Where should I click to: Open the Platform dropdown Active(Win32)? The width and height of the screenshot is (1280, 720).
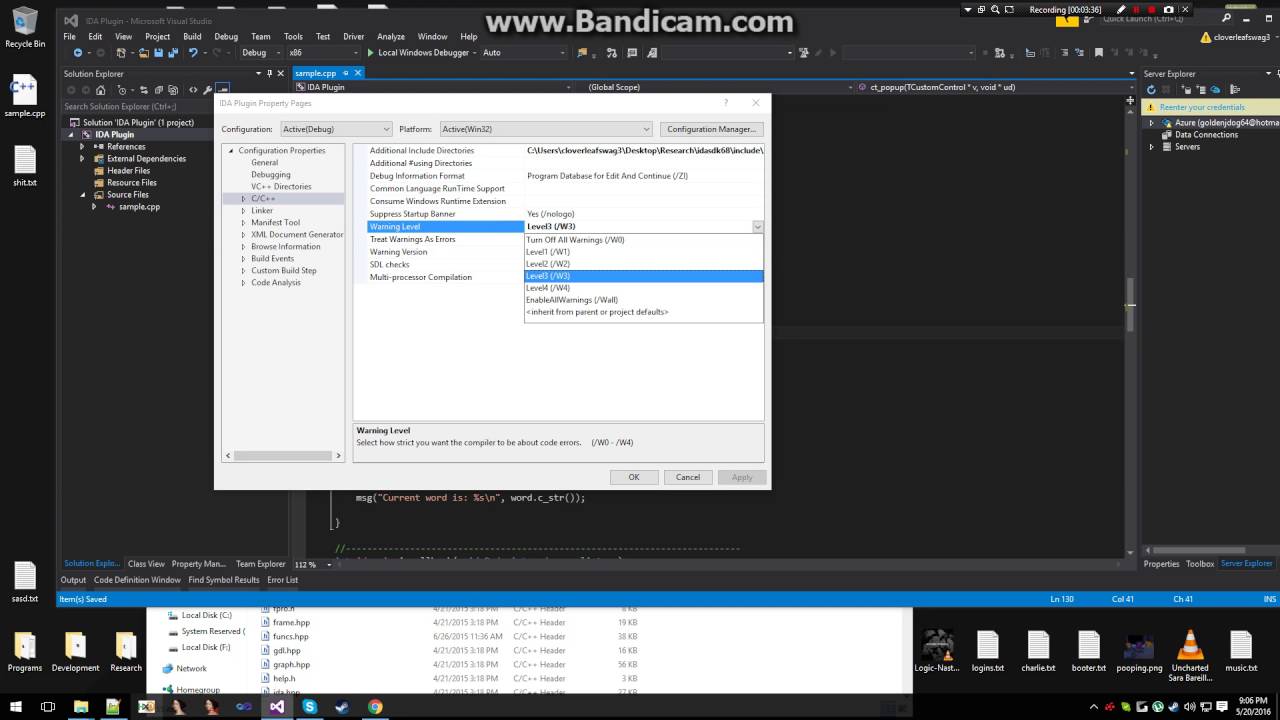click(x=546, y=129)
